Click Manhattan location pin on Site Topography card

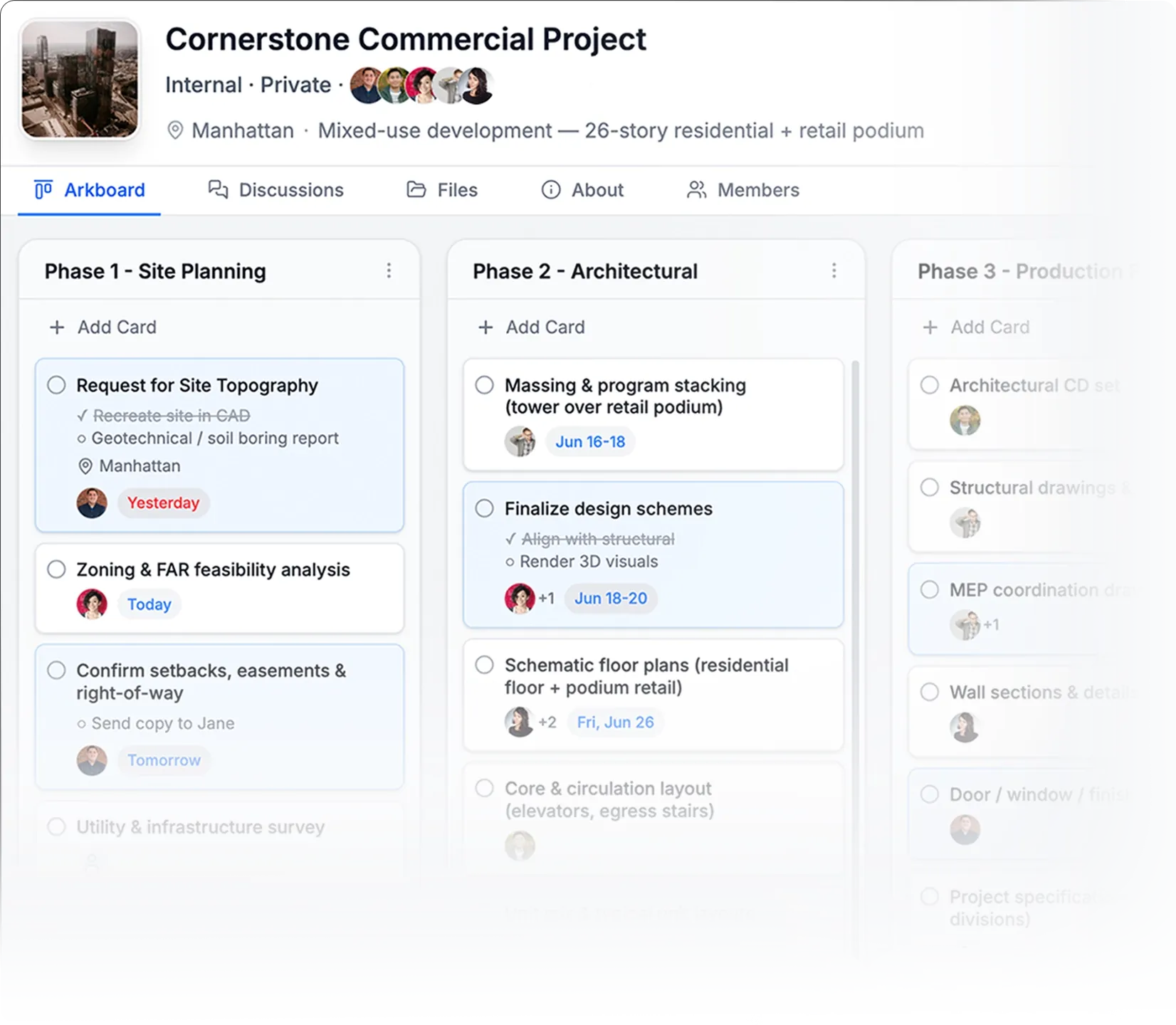(85, 466)
